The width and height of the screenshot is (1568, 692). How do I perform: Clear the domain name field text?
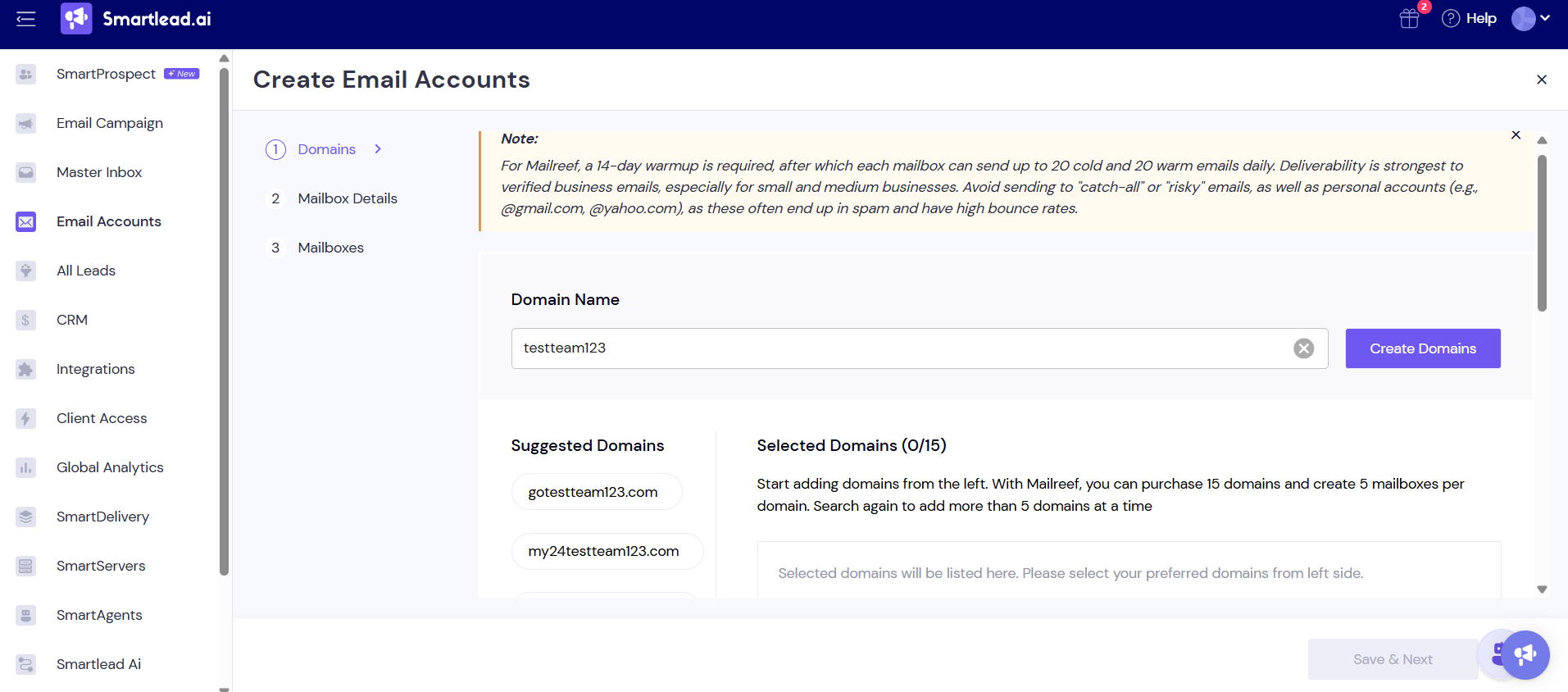(1304, 348)
